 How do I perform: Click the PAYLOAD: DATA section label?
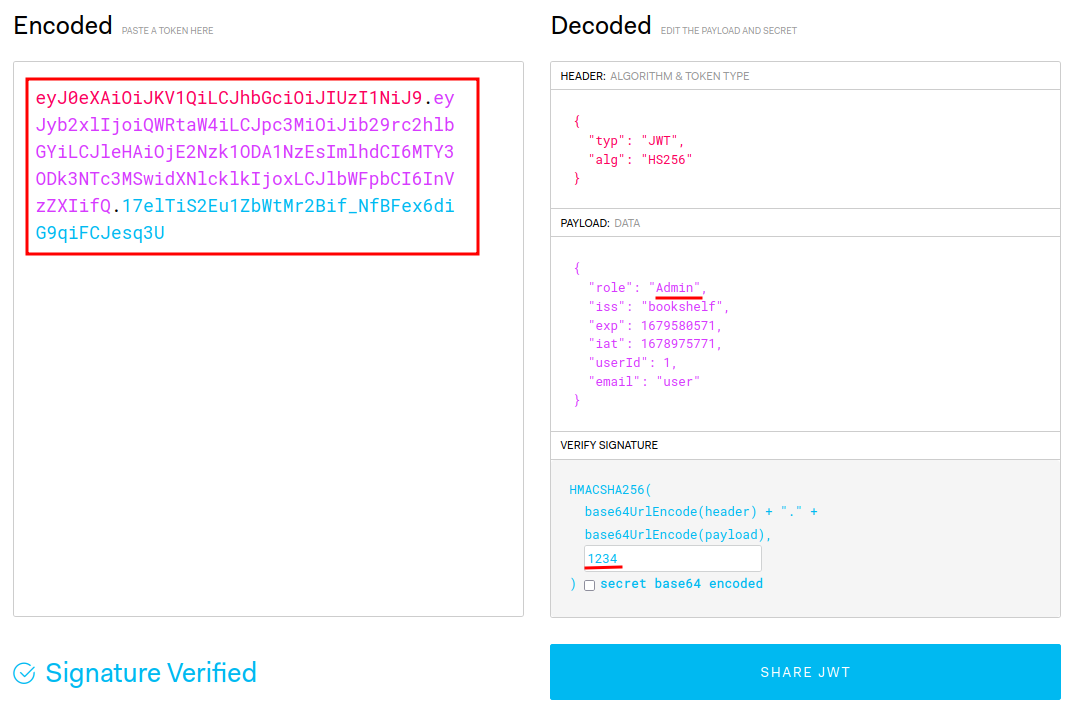[600, 223]
